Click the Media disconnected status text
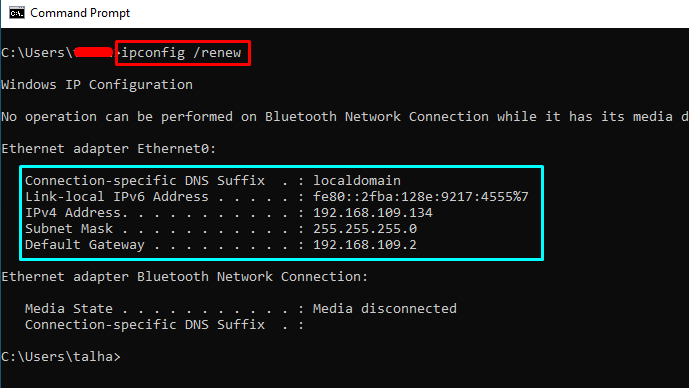 click(384, 308)
